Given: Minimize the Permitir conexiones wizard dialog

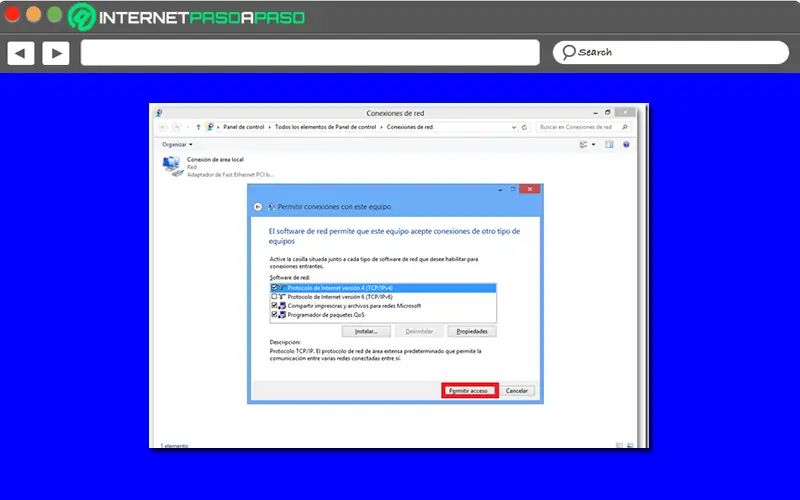Looking at the screenshot, I should (x=500, y=189).
